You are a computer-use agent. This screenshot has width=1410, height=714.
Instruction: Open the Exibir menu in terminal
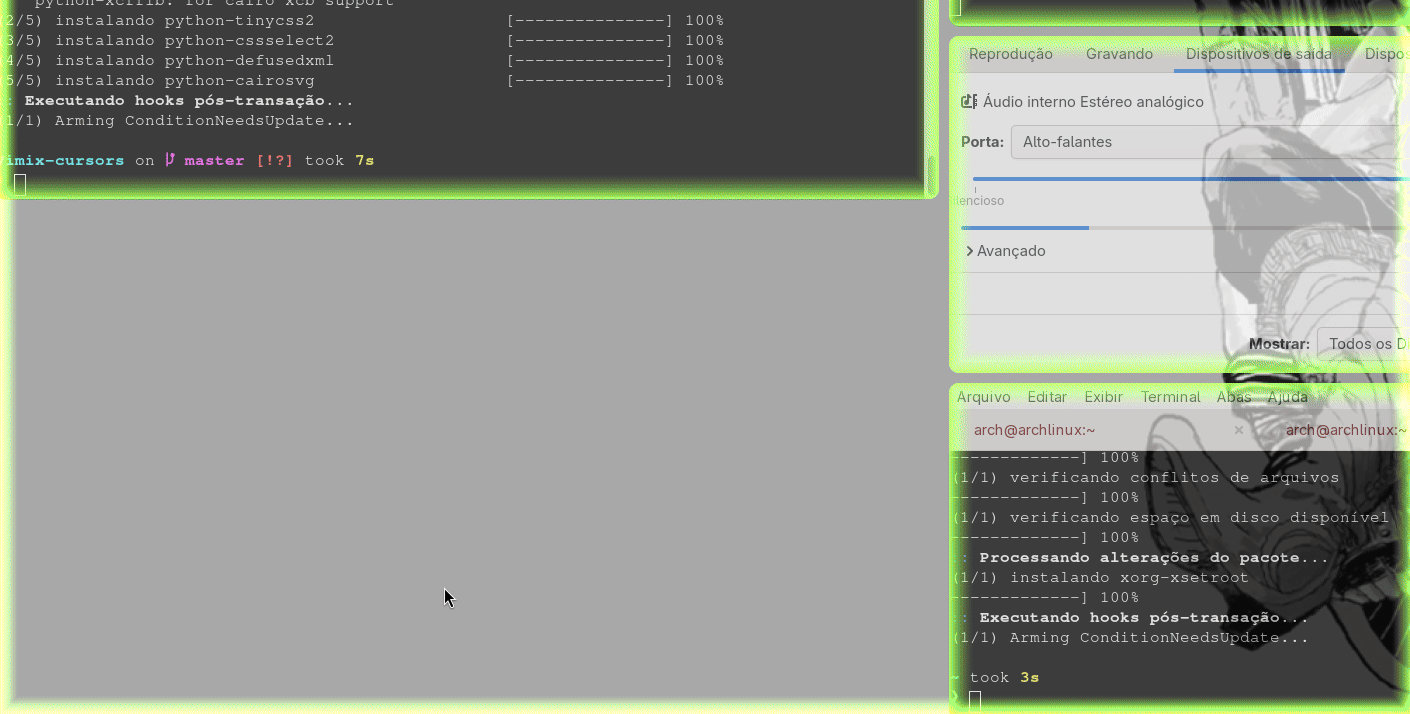point(1104,397)
